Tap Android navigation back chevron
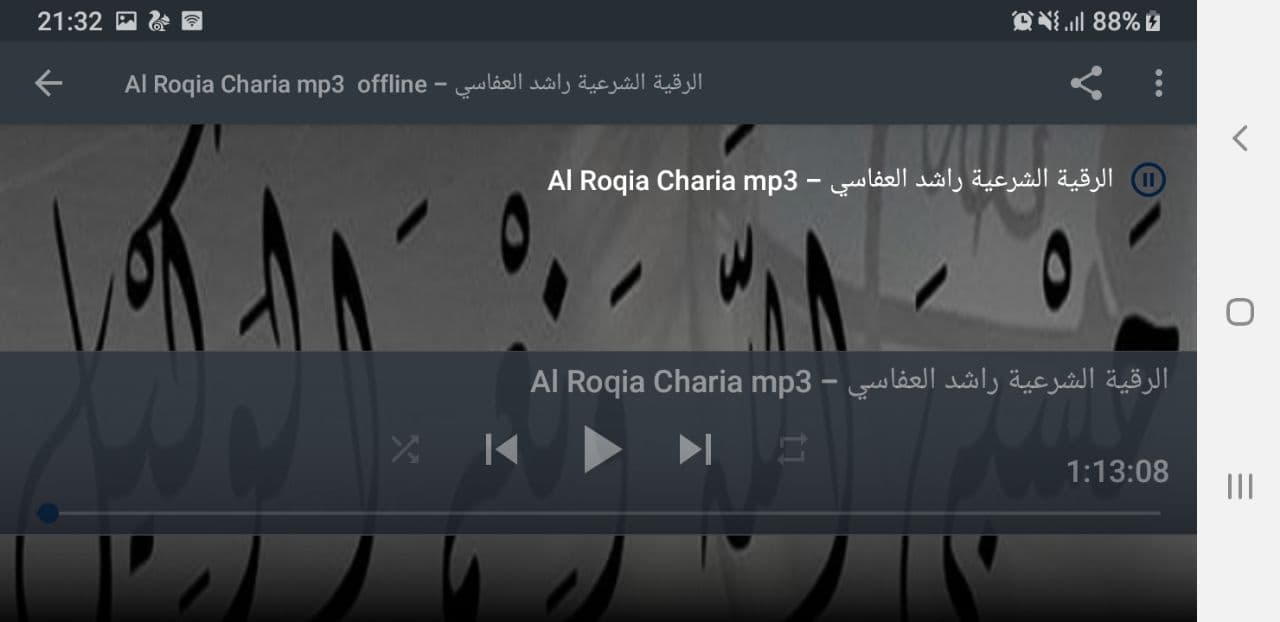The width and height of the screenshot is (1280, 622). click(x=1240, y=138)
